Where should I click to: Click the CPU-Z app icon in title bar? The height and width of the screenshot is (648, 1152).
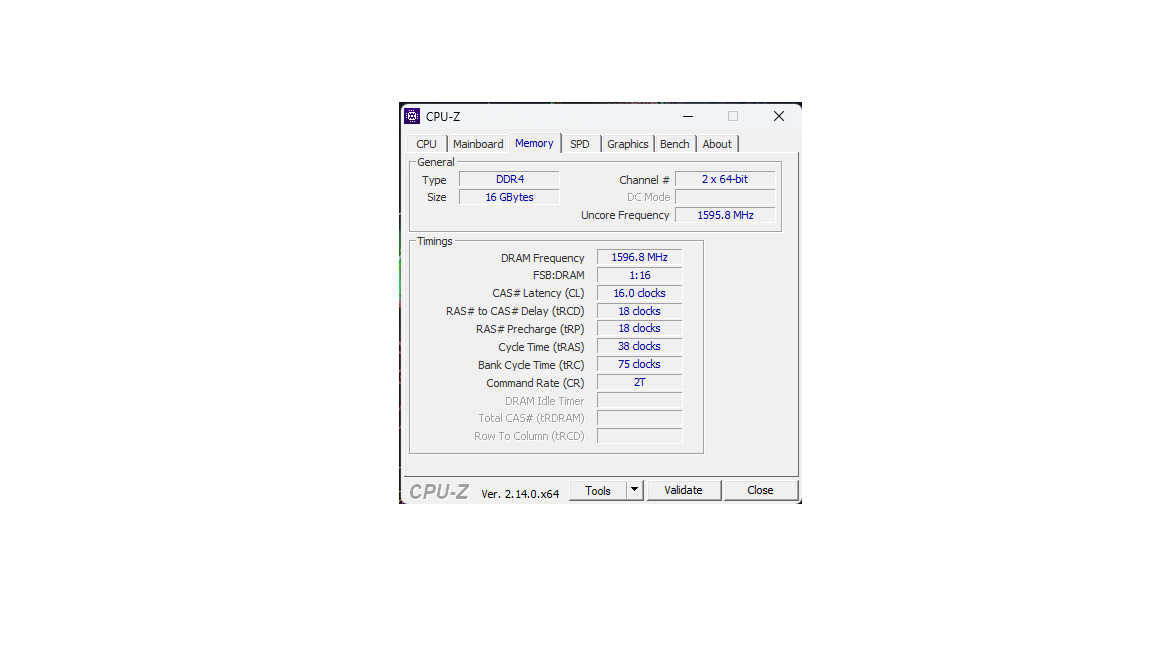412,116
